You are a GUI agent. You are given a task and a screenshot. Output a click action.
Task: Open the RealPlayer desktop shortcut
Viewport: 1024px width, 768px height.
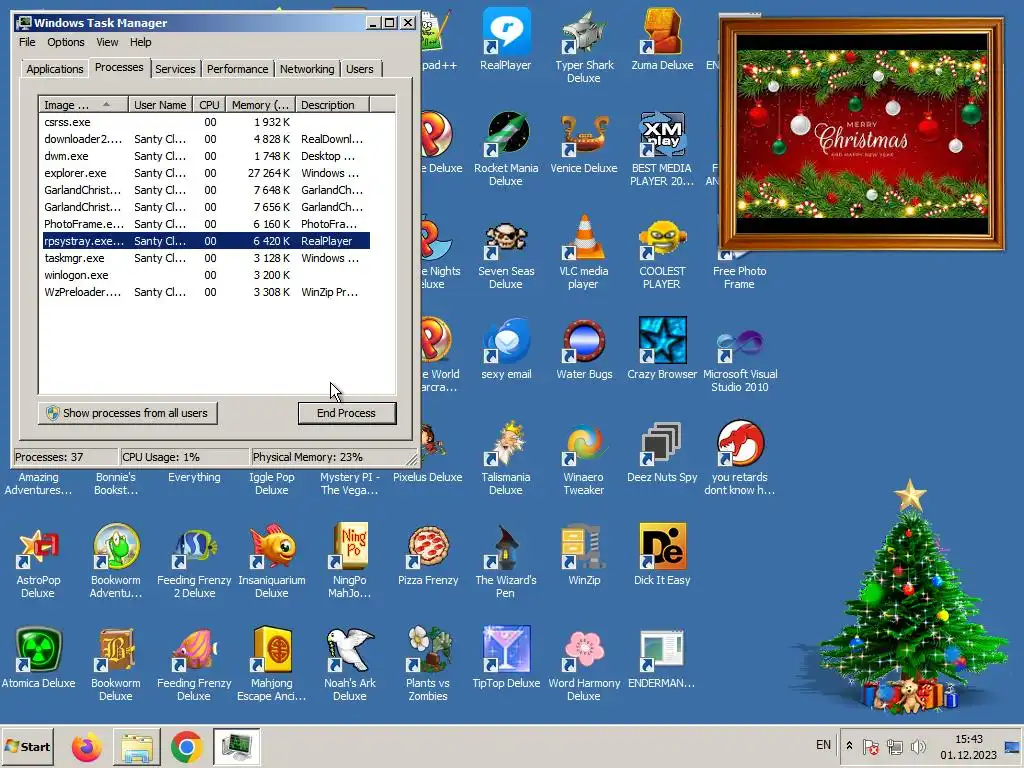click(x=506, y=39)
